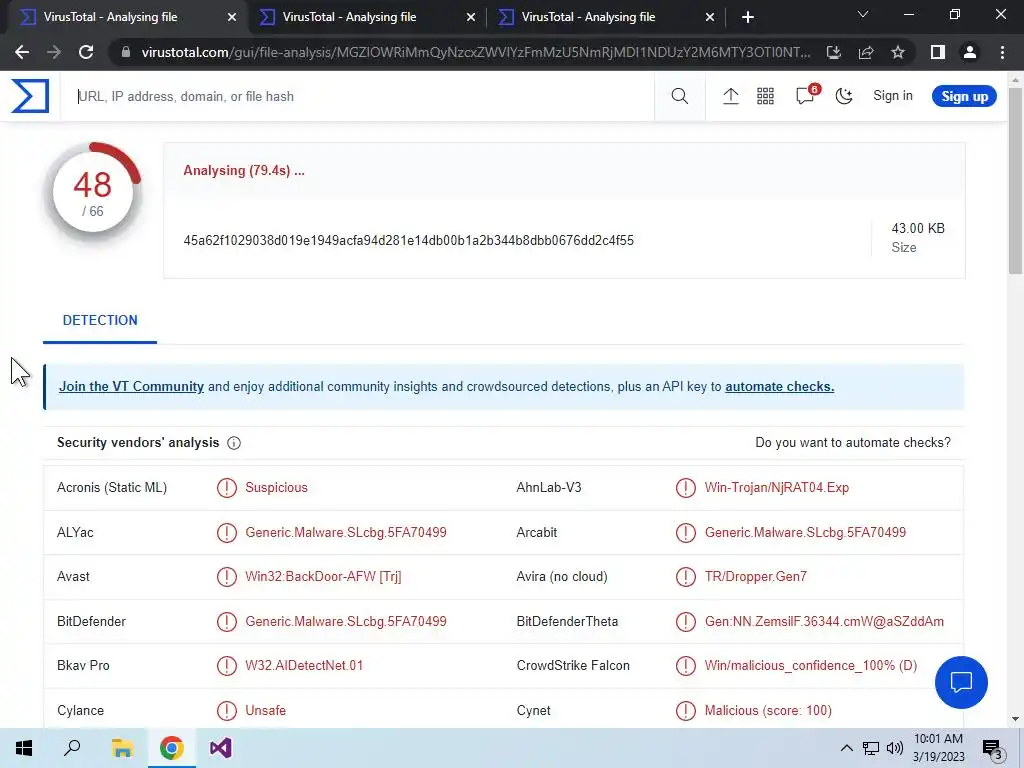Screen dimensions: 1024x768
Task: Click BitDefenderTheta Gen:NN.ZemsilF result
Action: [824, 622]
